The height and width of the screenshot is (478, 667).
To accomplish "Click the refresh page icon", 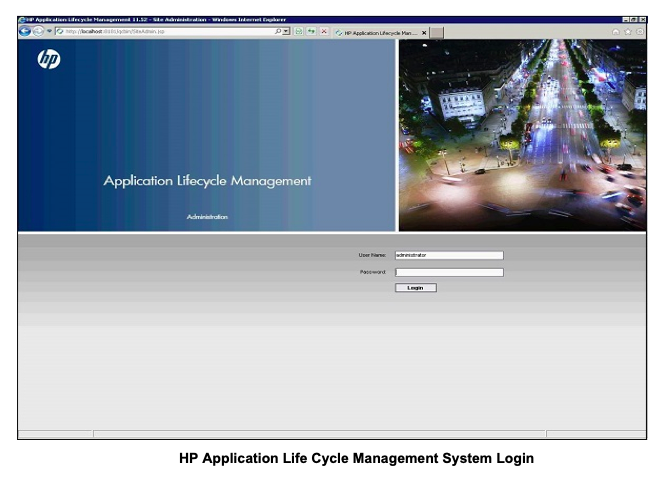I will click(311, 31).
